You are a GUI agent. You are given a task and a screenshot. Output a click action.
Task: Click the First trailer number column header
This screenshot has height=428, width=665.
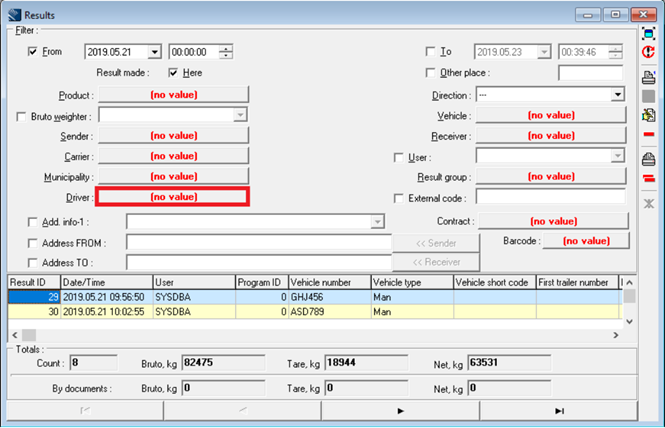577,283
